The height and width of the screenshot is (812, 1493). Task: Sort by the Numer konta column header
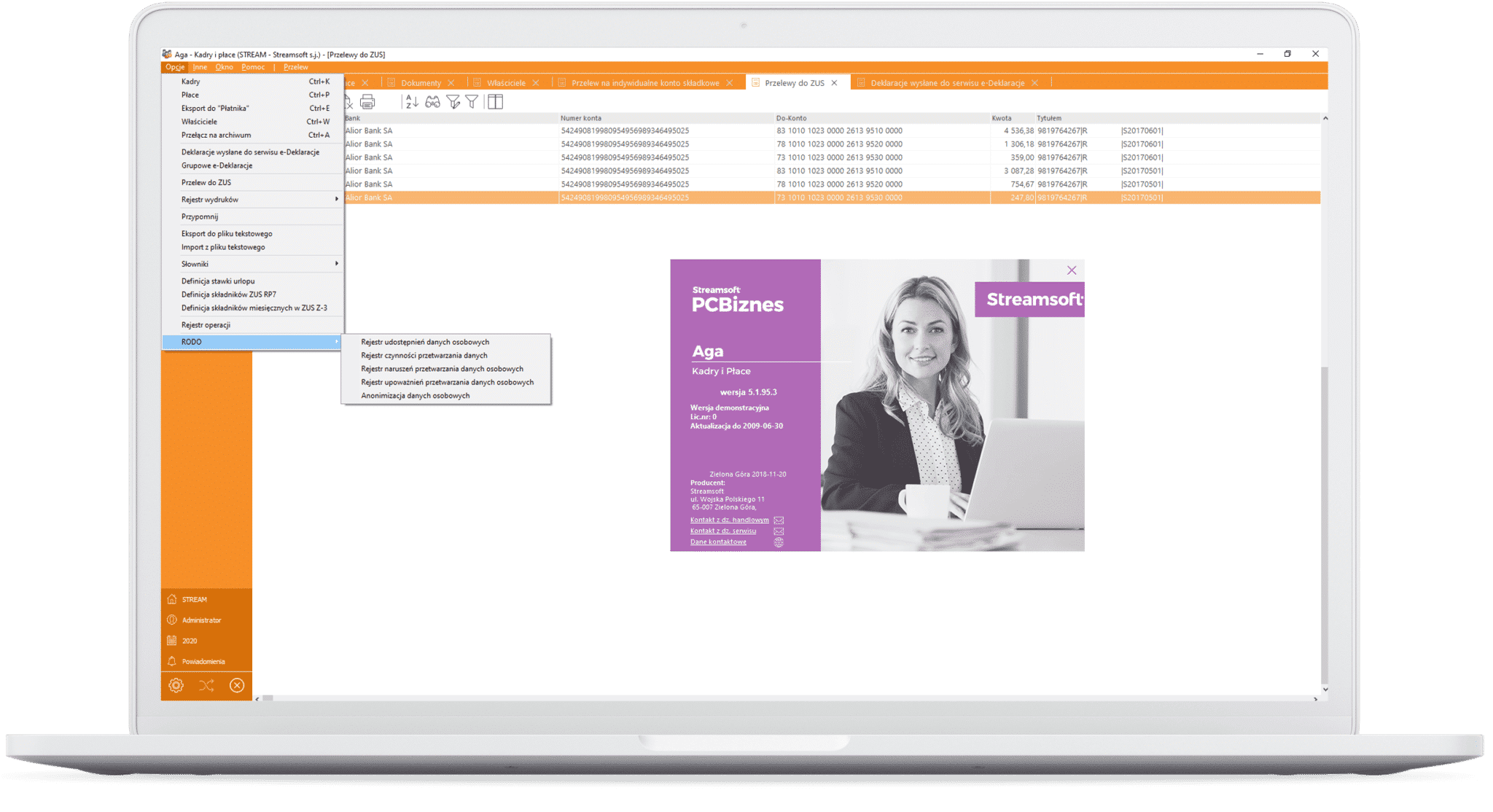point(666,118)
